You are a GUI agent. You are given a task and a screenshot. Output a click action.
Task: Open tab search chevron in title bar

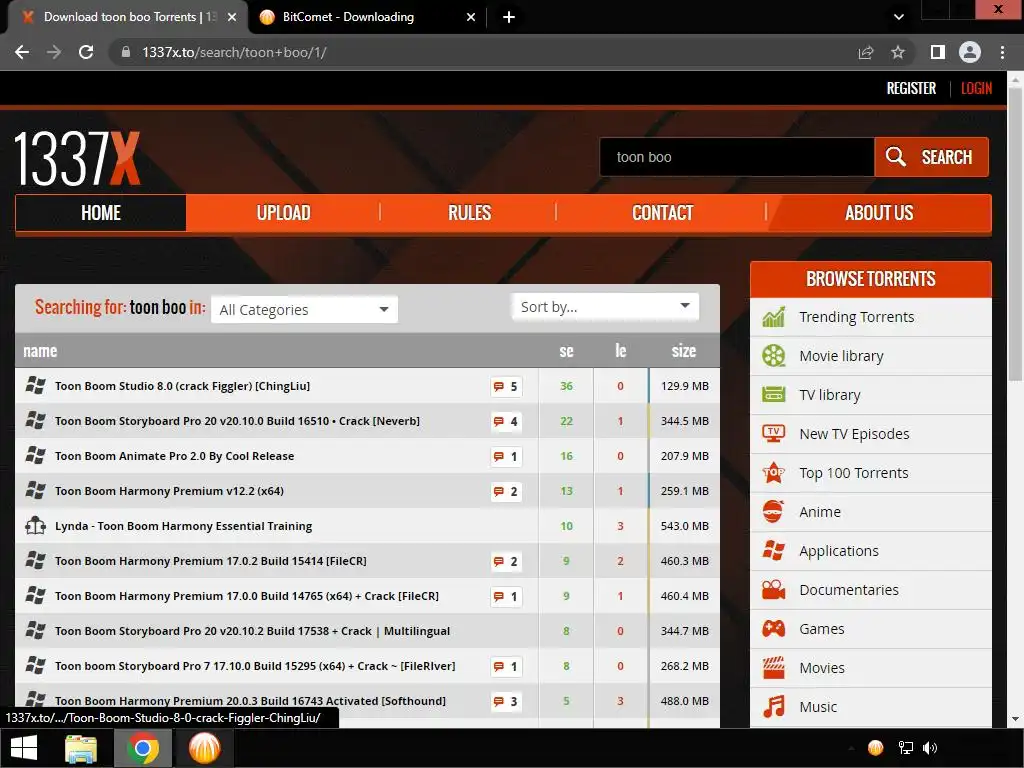coord(899,17)
